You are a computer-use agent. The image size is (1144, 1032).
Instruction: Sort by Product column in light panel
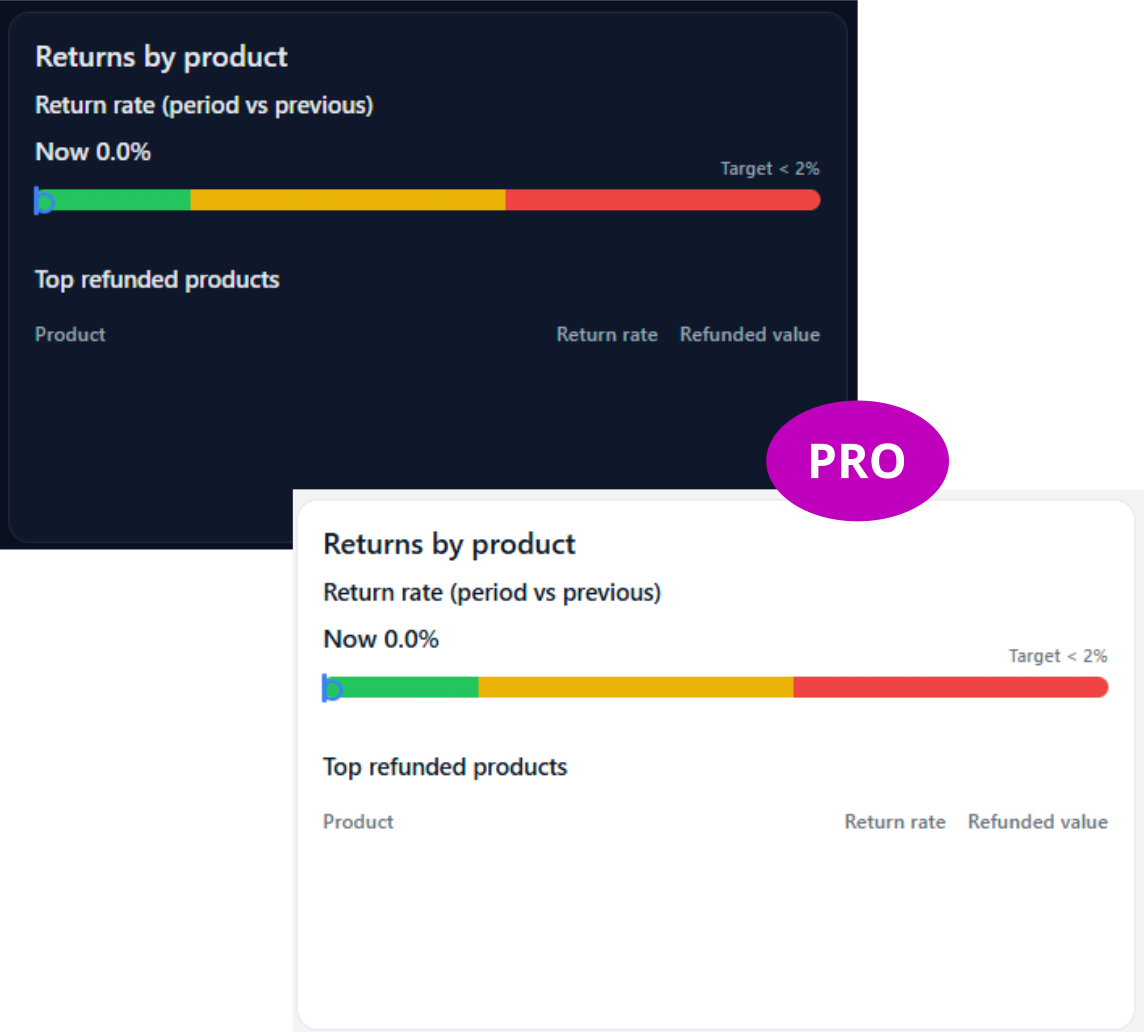click(x=358, y=822)
